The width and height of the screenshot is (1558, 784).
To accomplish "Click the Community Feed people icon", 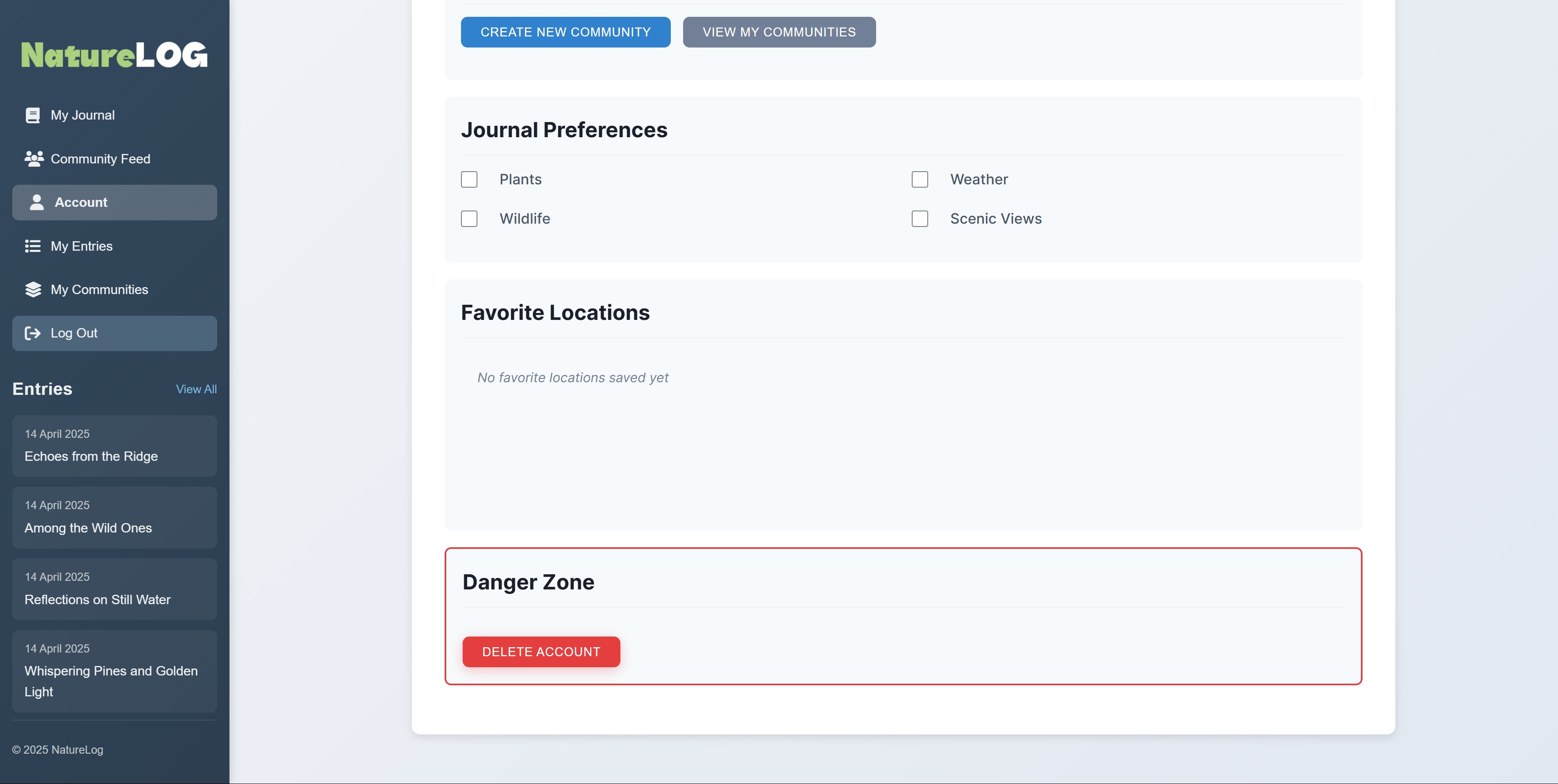I will point(34,159).
